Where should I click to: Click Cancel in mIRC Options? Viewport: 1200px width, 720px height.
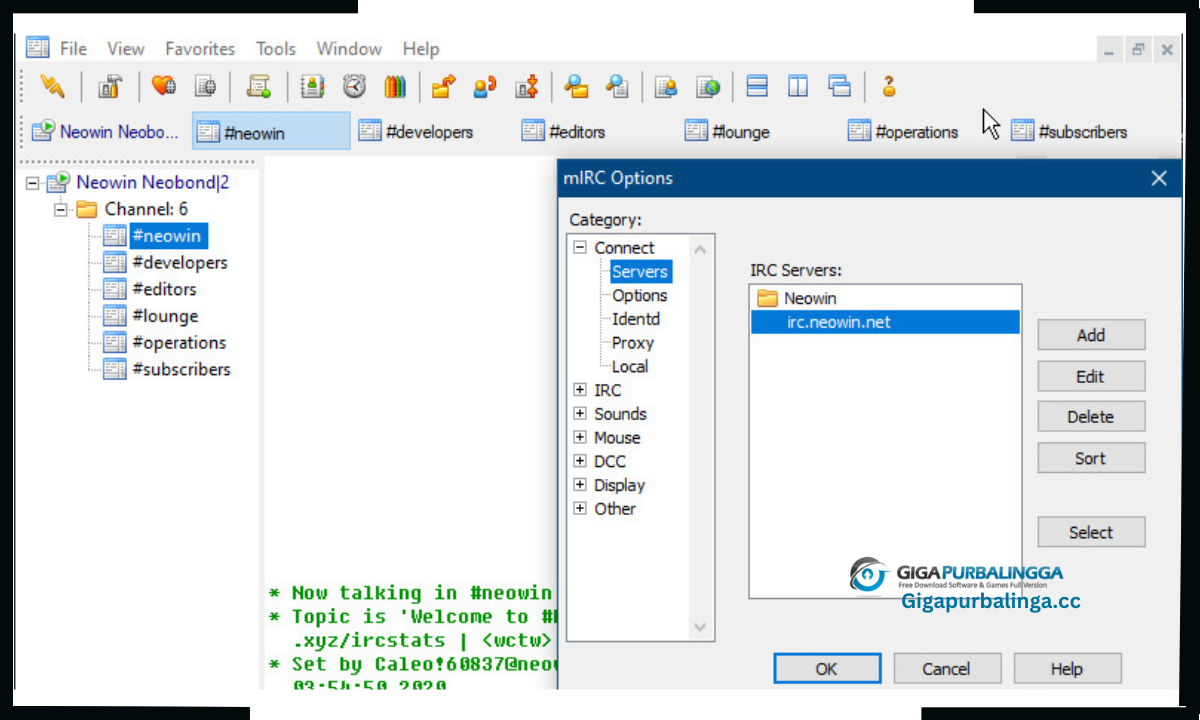[x=947, y=669]
